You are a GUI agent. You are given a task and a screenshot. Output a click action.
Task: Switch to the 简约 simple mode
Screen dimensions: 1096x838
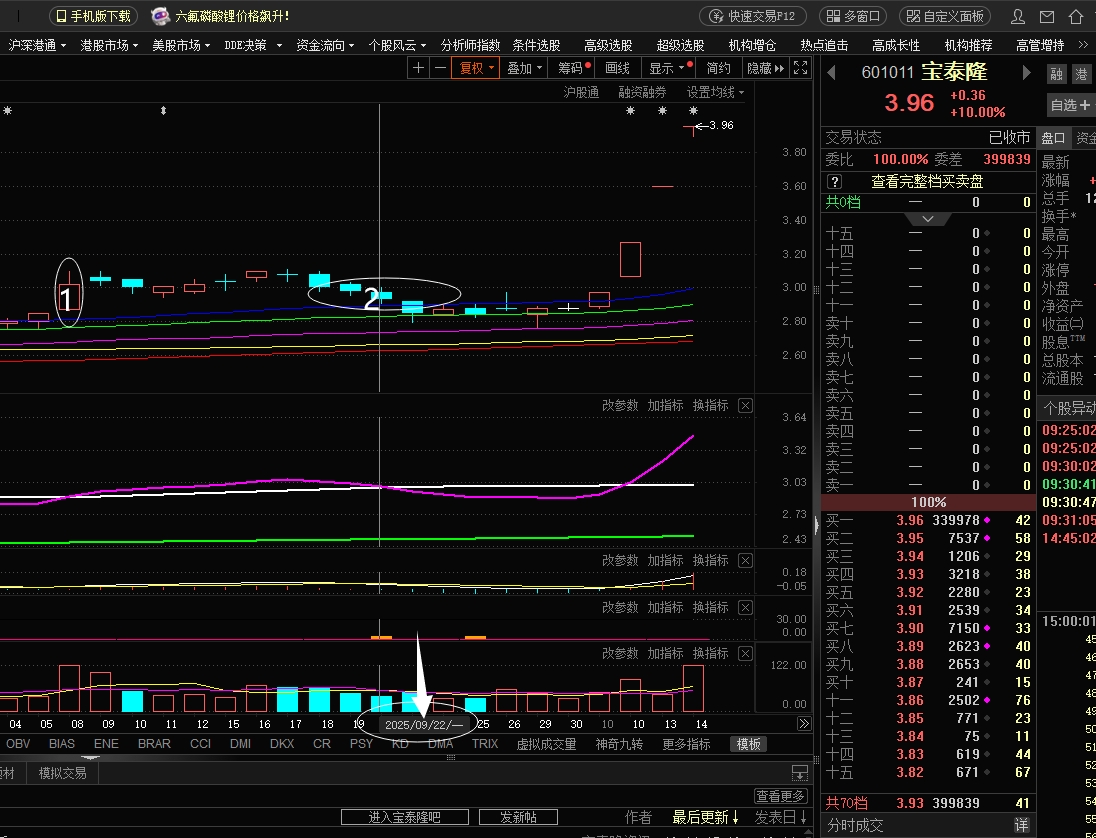coord(719,68)
